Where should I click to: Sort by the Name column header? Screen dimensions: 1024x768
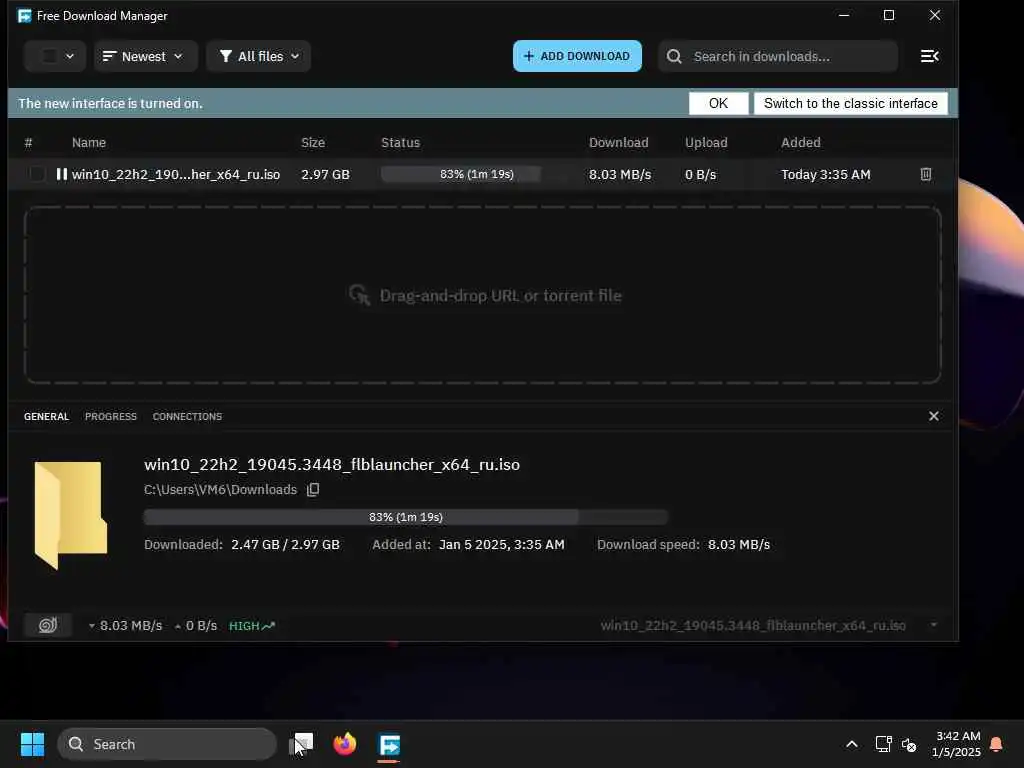click(89, 142)
